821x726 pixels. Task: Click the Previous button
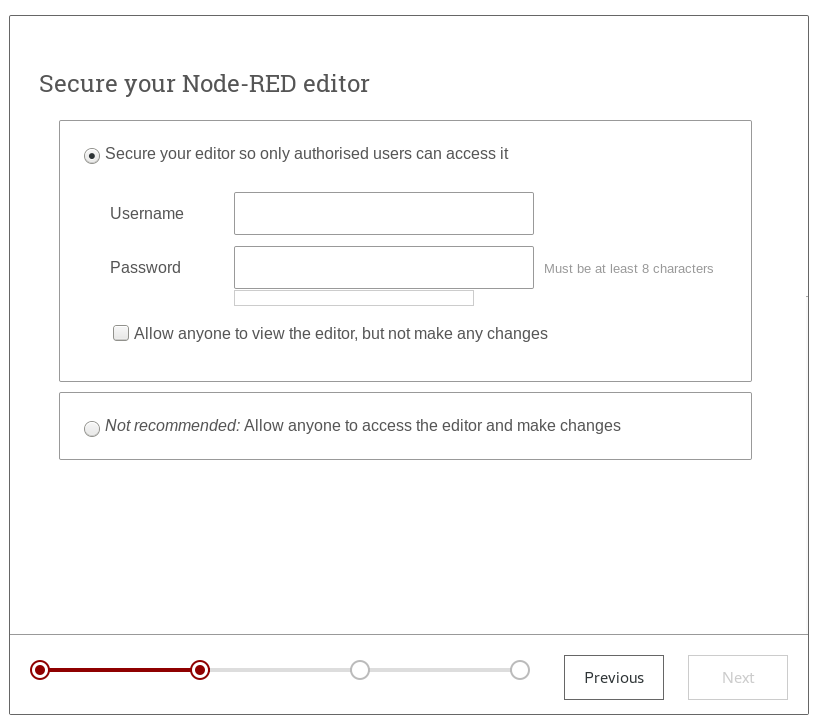pos(614,677)
